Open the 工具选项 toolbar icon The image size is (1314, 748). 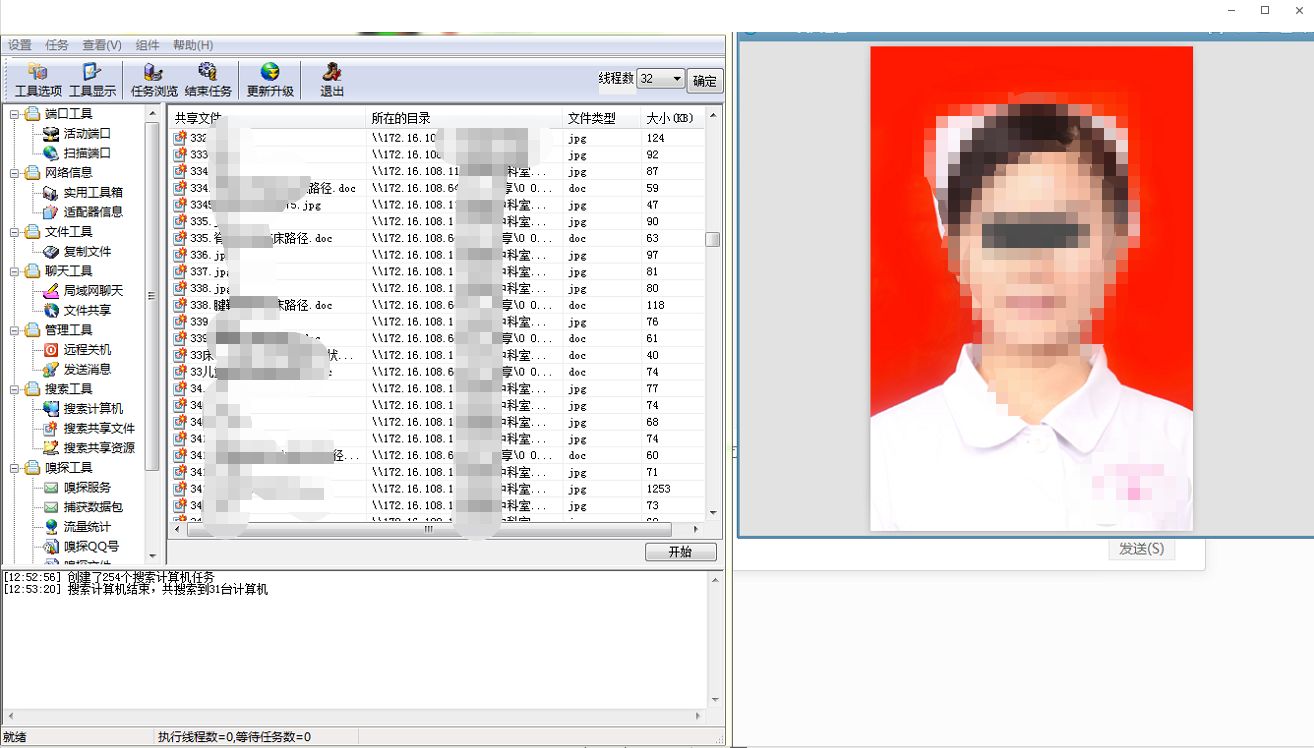coord(38,79)
